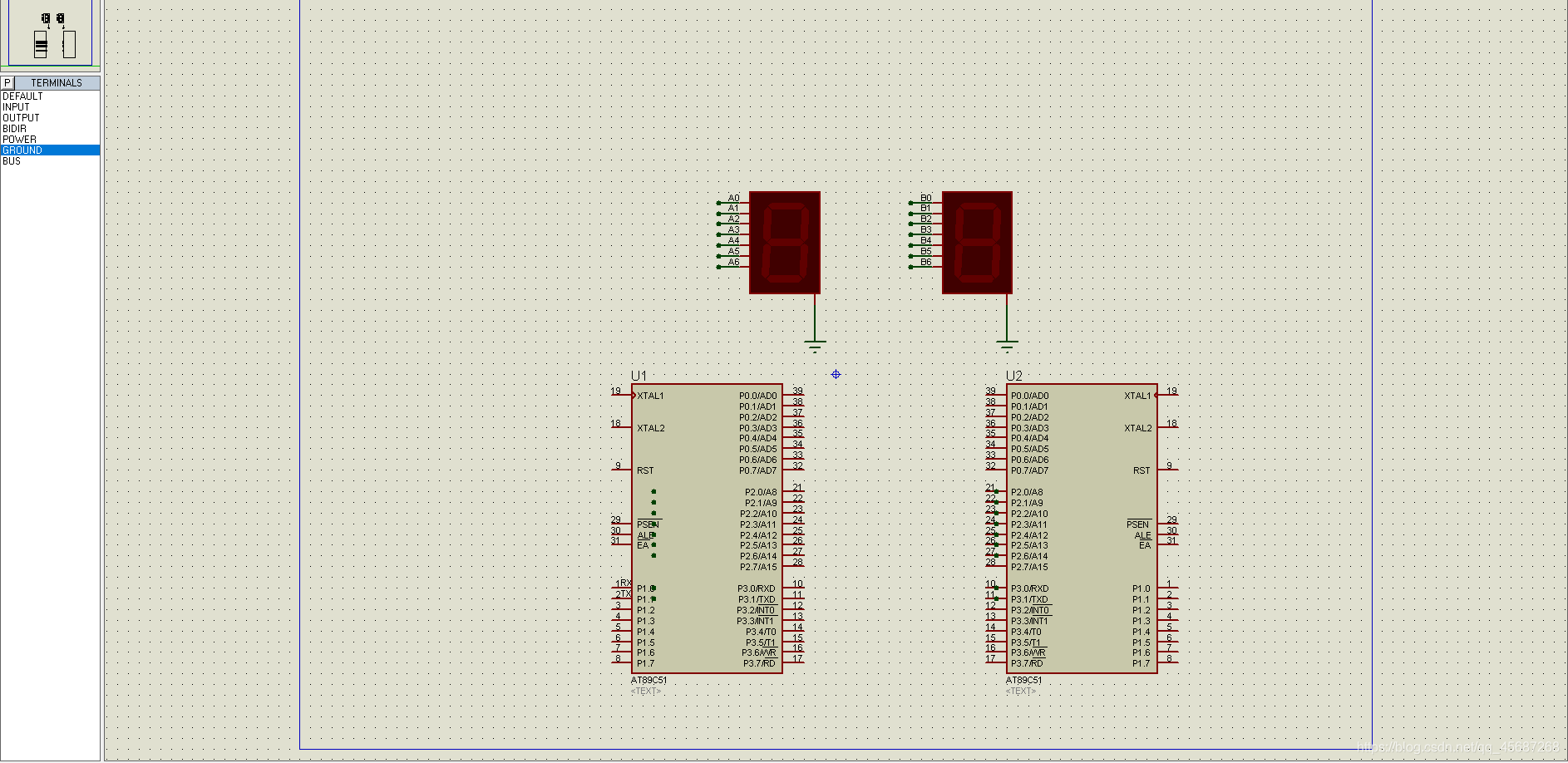Click wire label A0 on left display

coord(734,198)
